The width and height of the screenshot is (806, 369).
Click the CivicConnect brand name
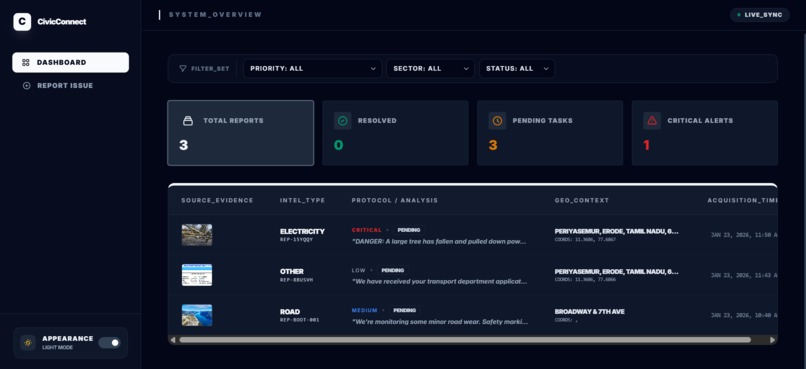click(62, 22)
